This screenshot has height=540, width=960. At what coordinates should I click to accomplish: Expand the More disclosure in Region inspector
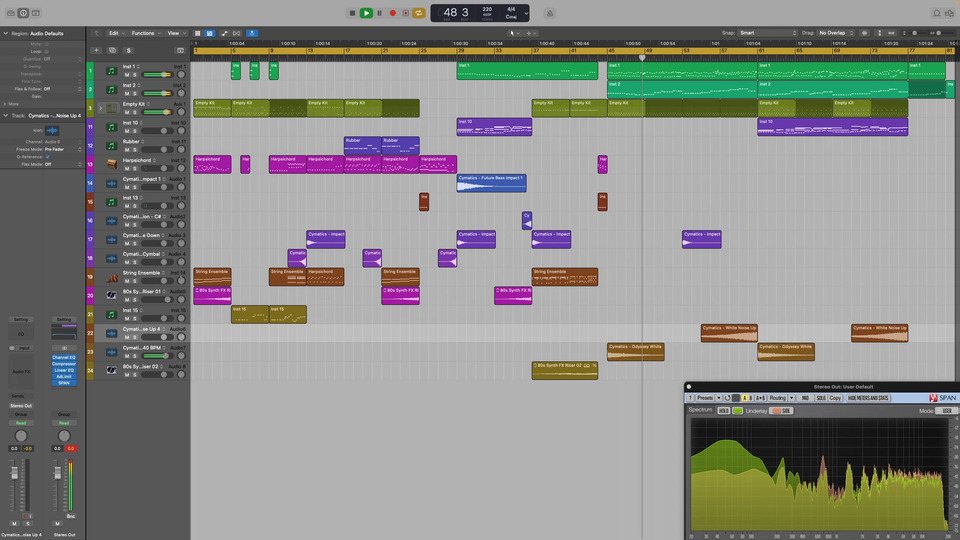tap(6, 104)
